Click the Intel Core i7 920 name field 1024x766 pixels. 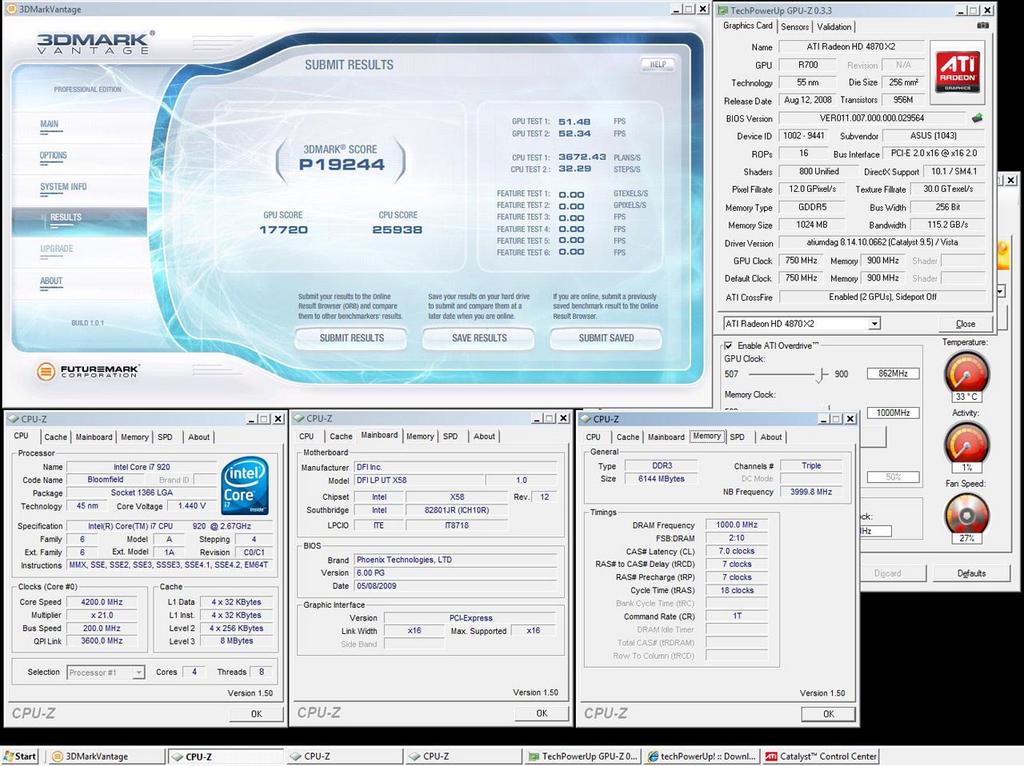point(141,467)
